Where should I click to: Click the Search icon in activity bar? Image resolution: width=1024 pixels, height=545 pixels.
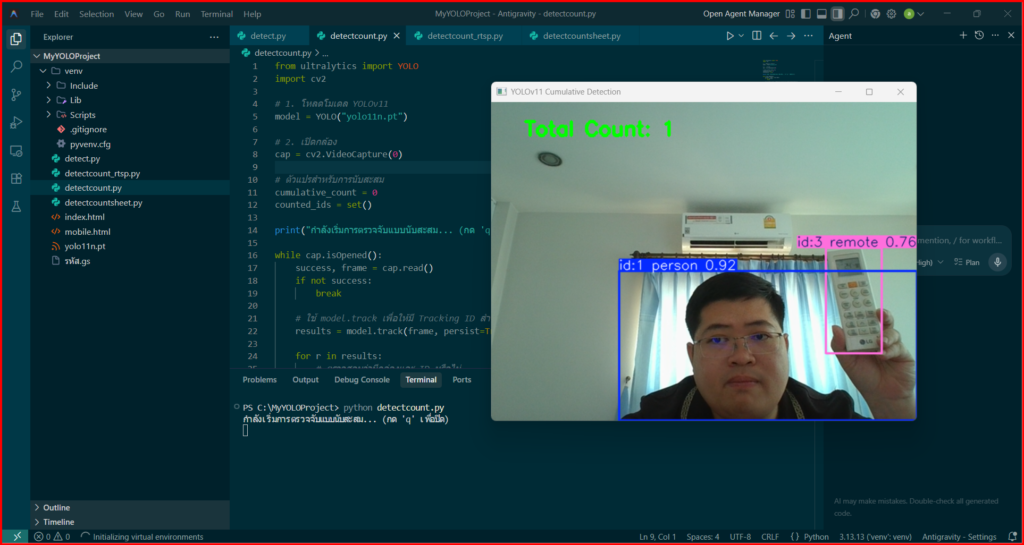[x=16, y=66]
